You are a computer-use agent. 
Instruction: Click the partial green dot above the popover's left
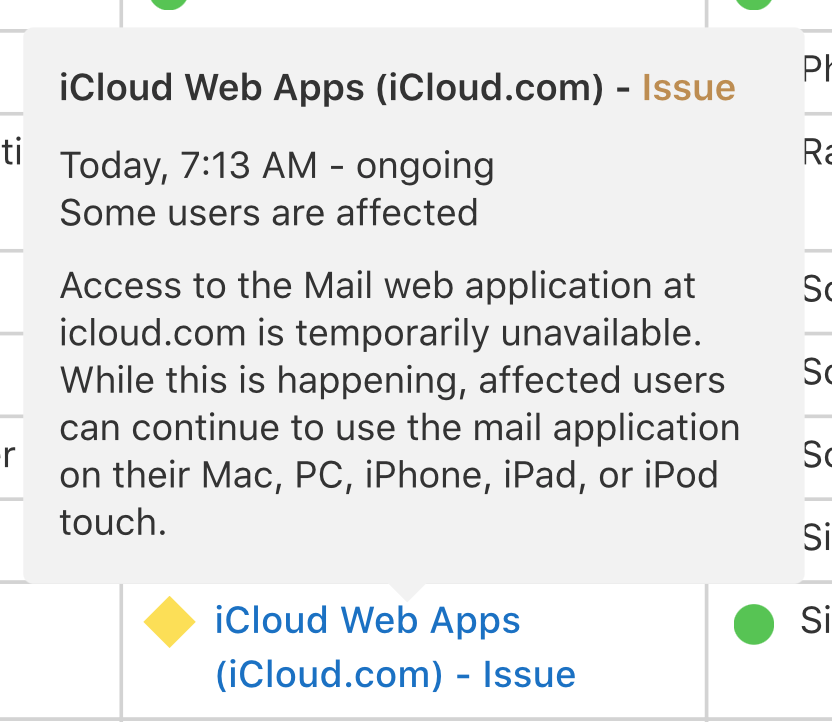(x=169, y=3)
